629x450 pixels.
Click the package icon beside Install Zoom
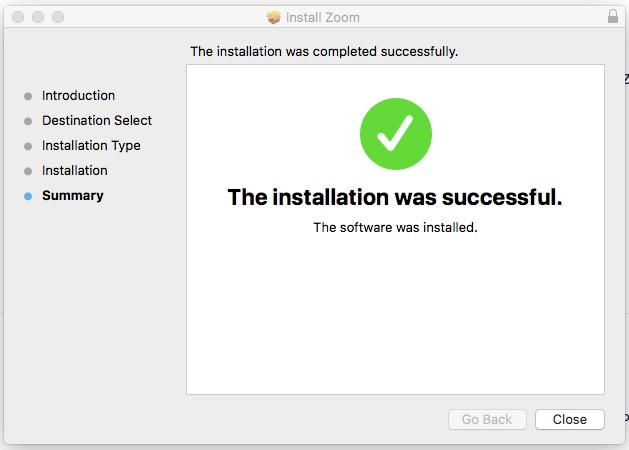point(274,17)
